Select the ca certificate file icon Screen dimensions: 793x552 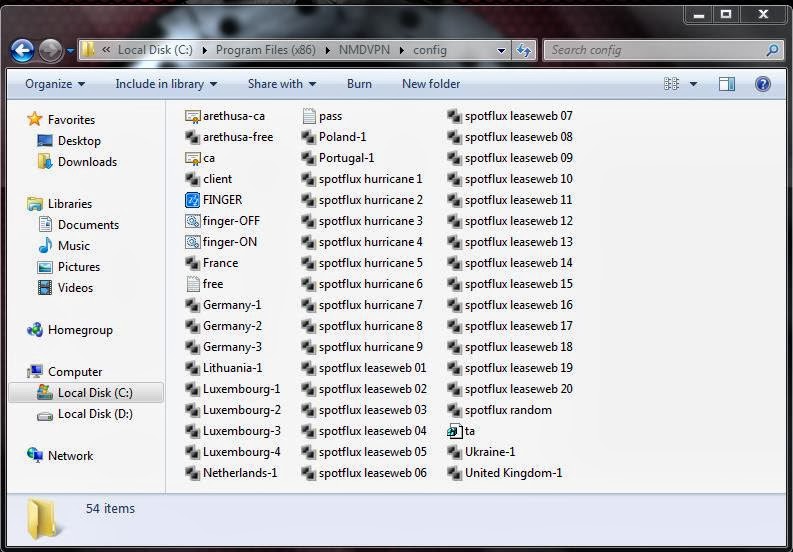tap(192, 158)
